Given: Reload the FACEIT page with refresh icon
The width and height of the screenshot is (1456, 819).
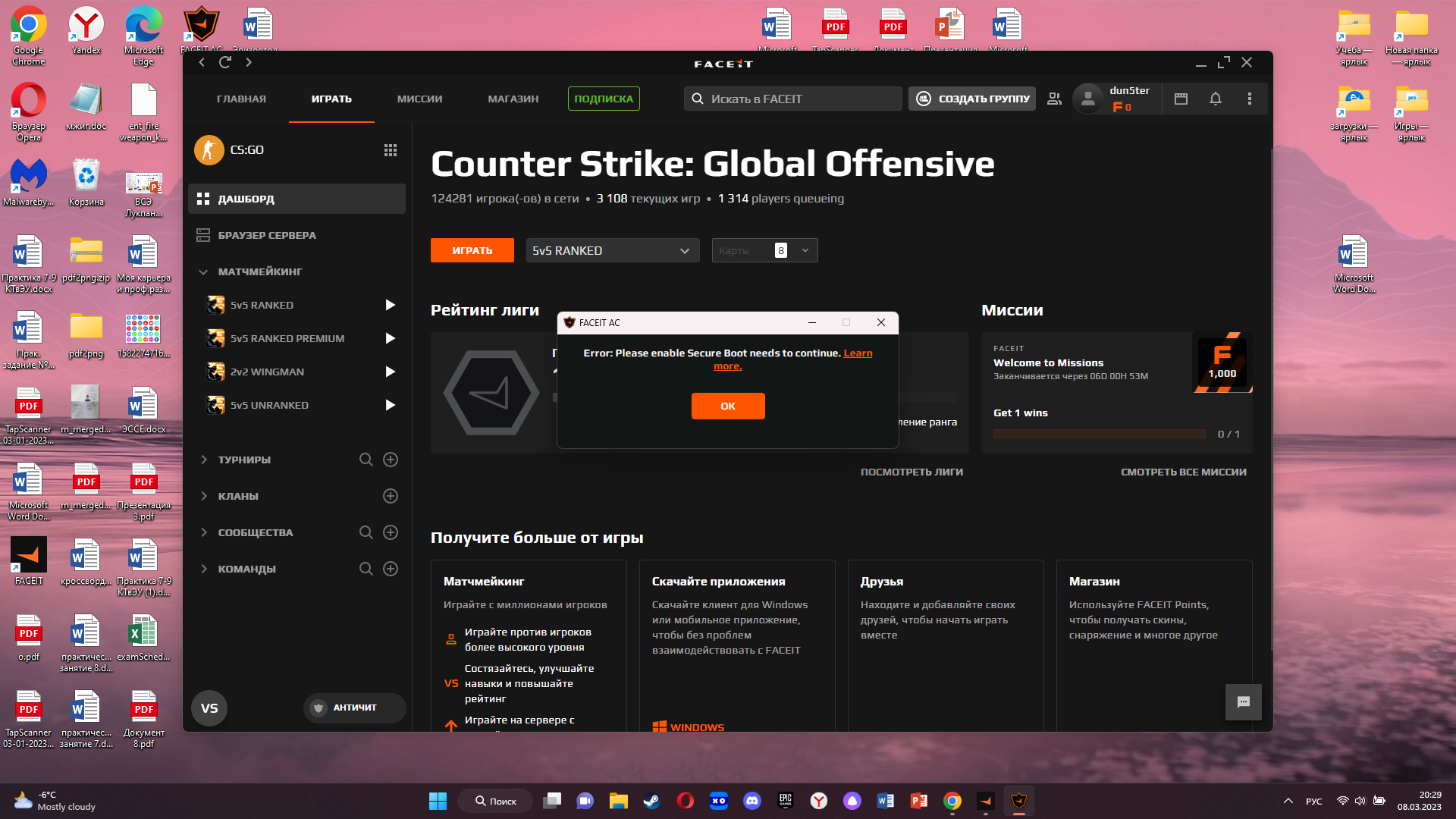Looking at the screenshot, I should coord(225,62).
